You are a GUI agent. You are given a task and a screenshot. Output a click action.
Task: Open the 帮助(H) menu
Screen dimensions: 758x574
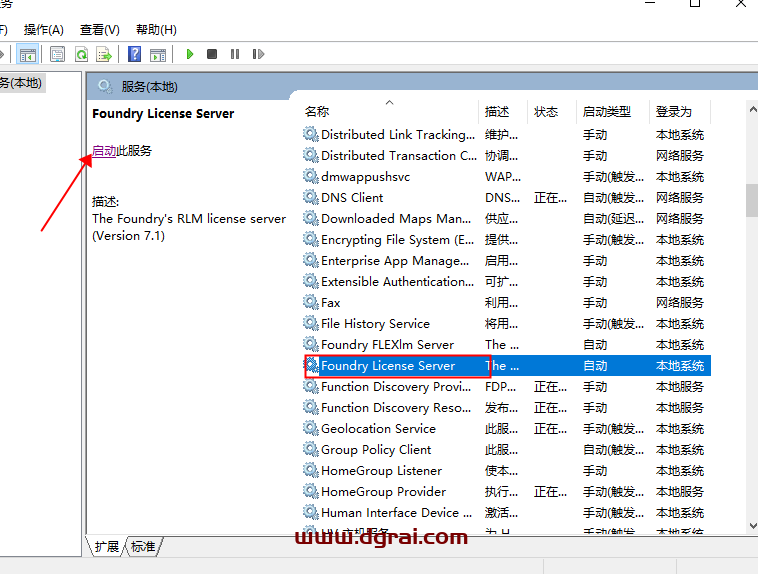point(156,30)
